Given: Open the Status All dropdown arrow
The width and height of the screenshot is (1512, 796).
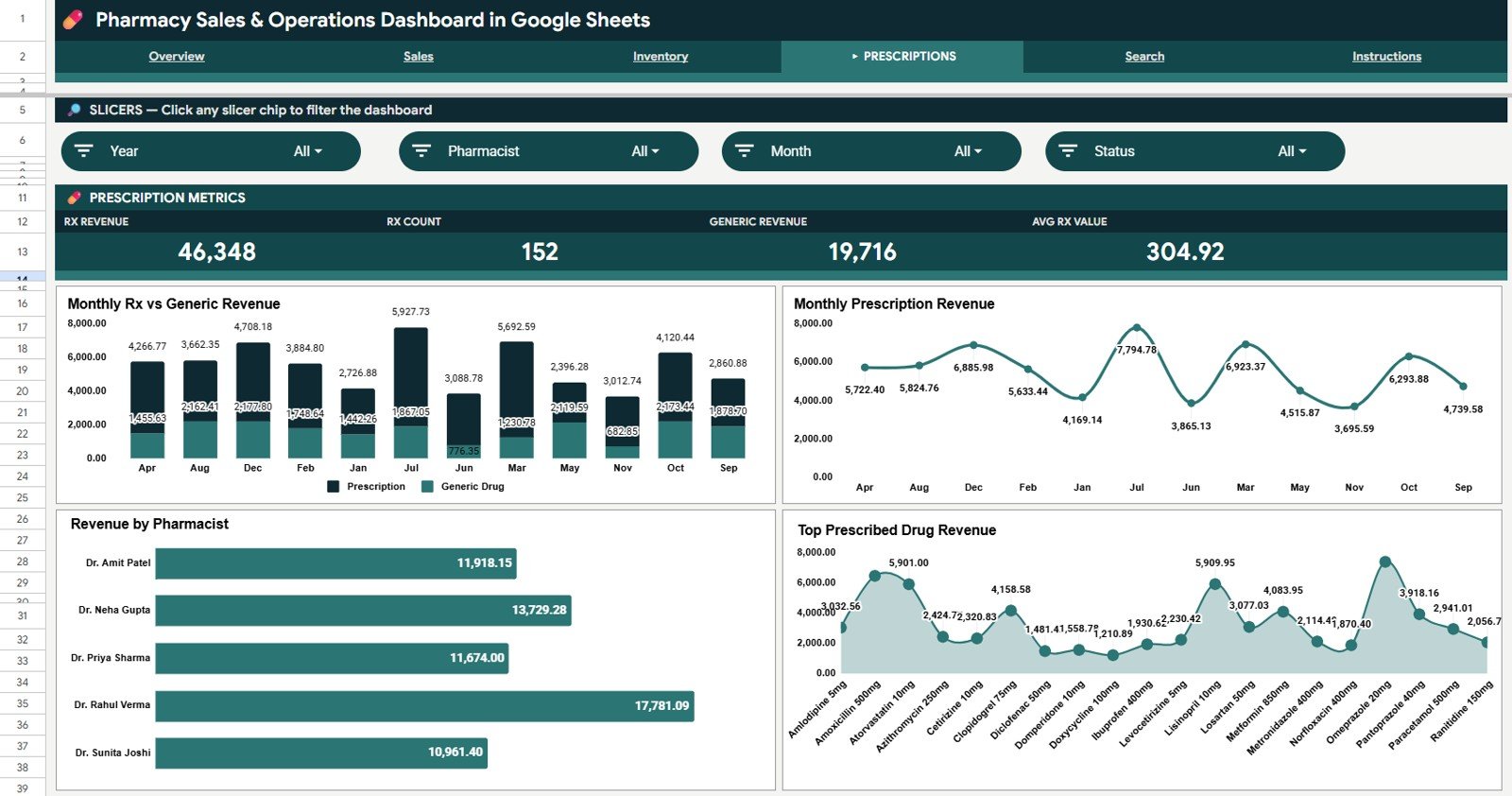Looking at the screenshot, I should [x=1302, y=151].
